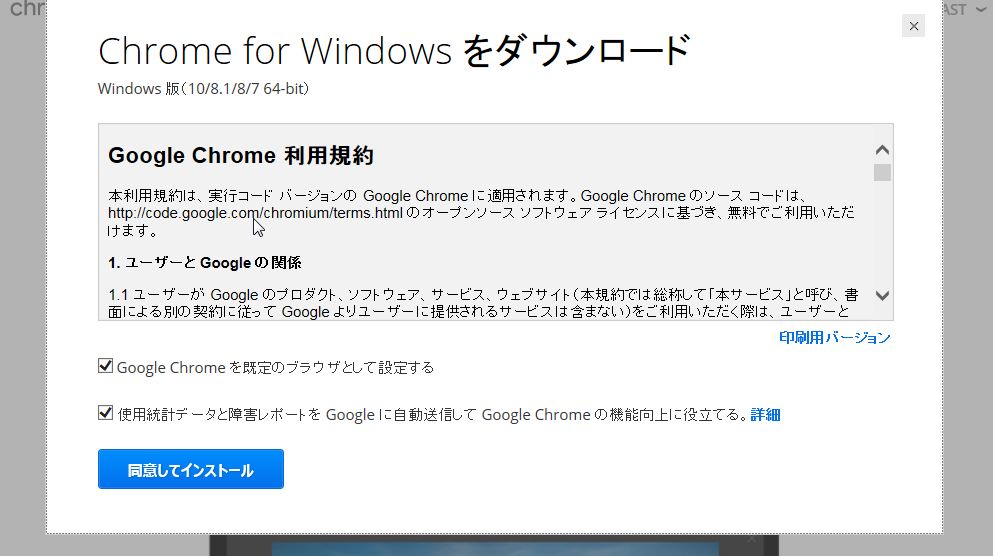Image resolution: width=993 pixels, height=556 pixels.
Task: Expand the chevron beside AST in the background
Action: (x=980, y=9)
